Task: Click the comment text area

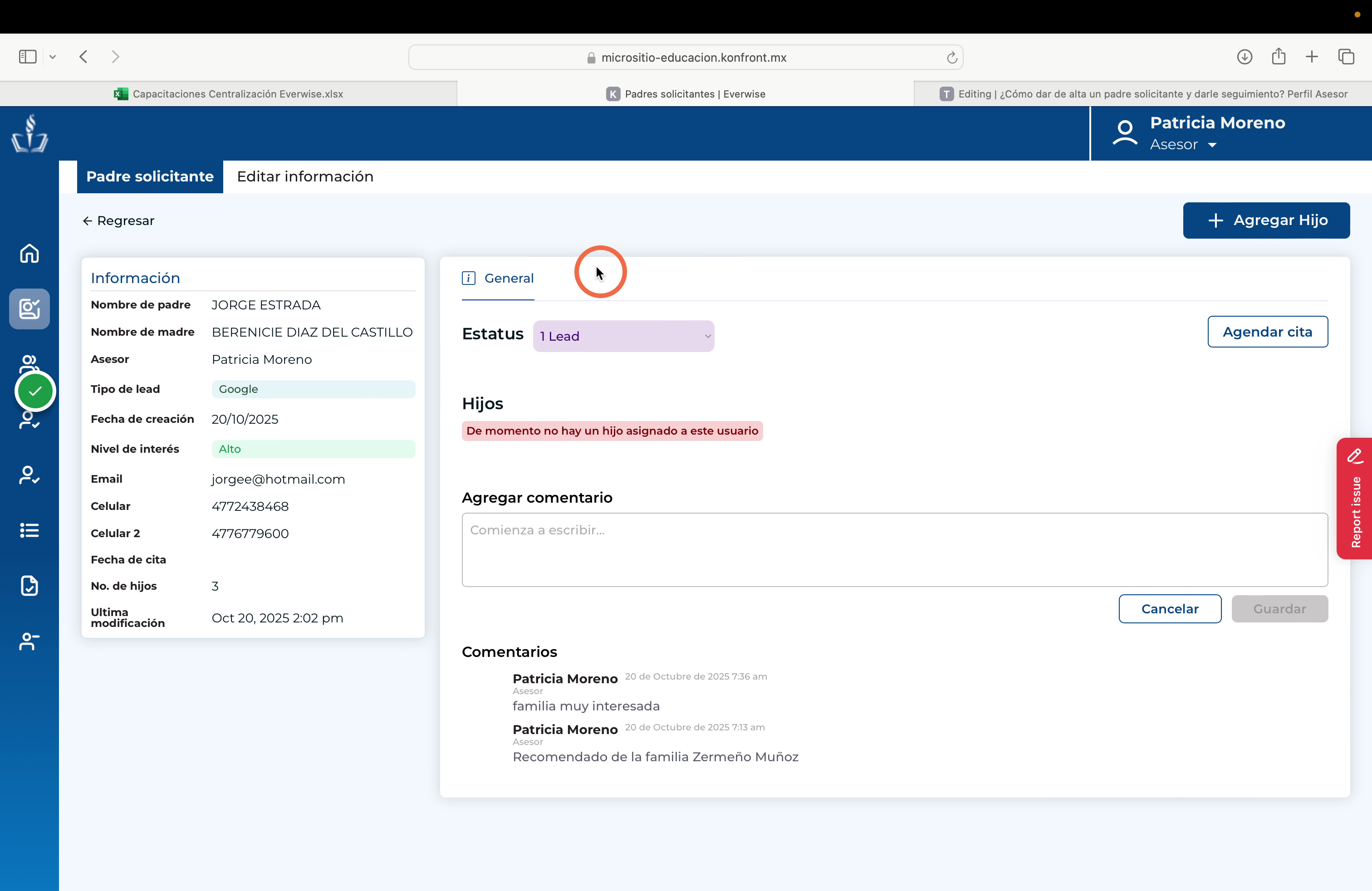Action: click(x=895, y=550)
